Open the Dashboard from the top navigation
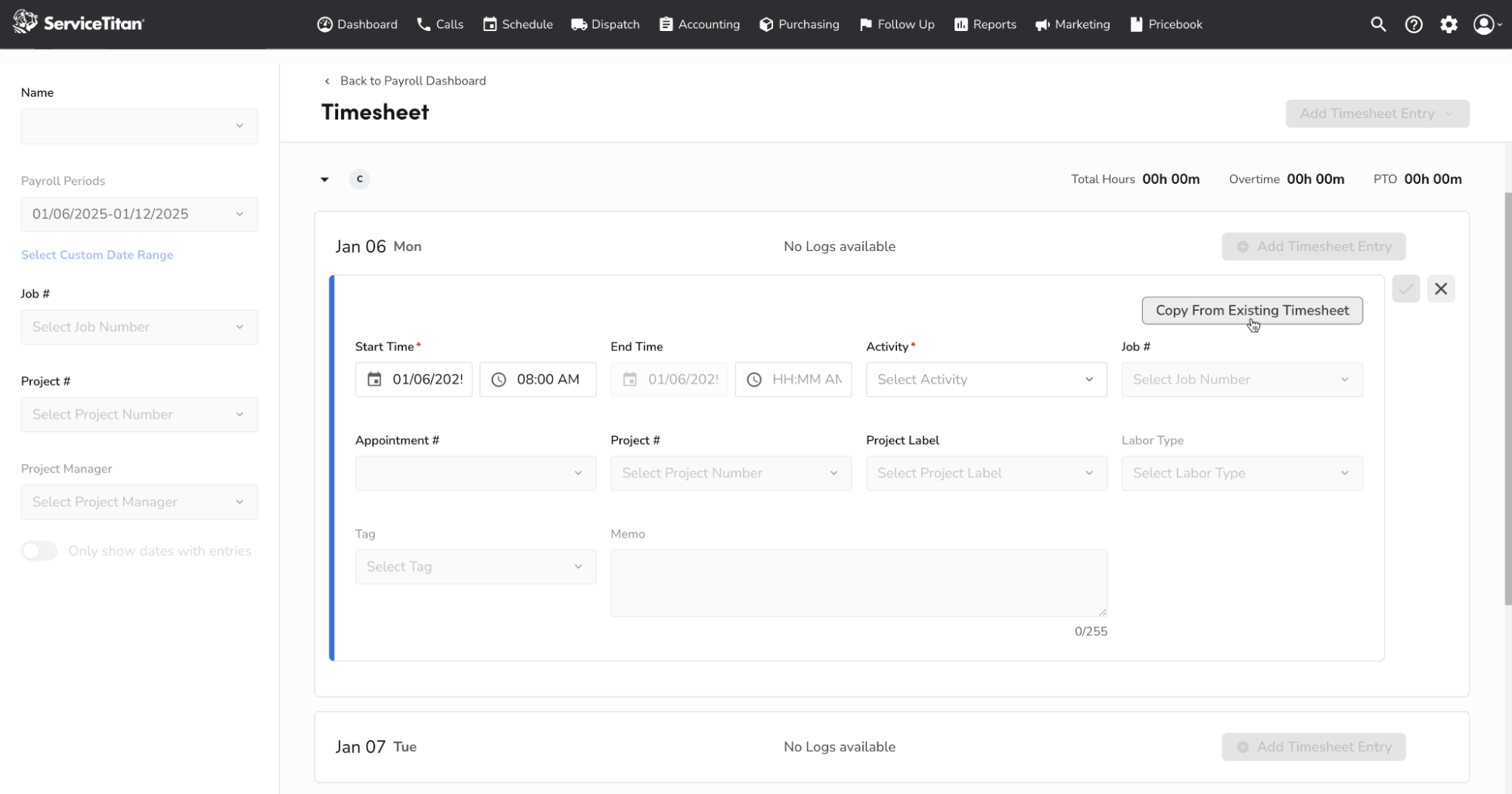 357,23
